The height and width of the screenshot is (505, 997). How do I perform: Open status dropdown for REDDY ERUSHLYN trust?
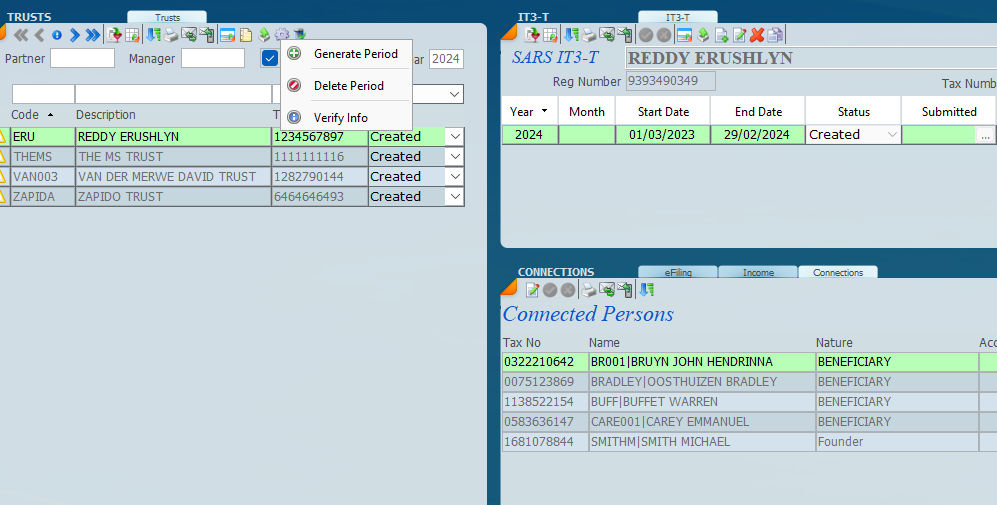coord(455,137)
